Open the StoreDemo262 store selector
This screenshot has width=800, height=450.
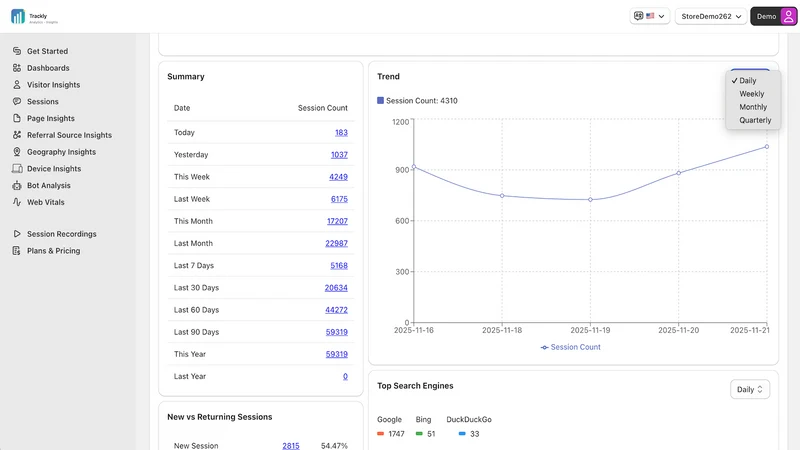(x=711, y=16)
